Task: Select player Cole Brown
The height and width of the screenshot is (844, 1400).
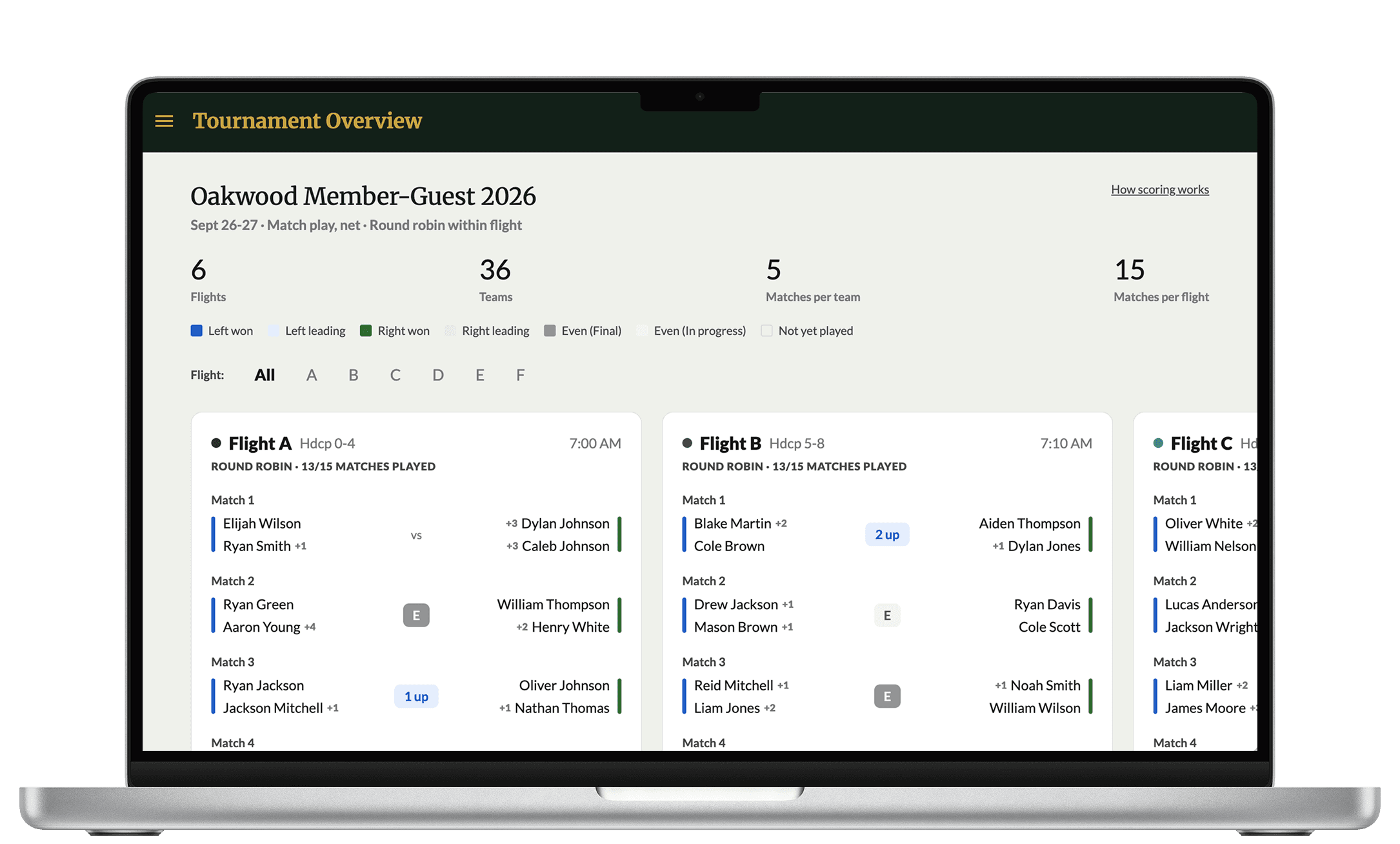Action: (x=729, y=546)
